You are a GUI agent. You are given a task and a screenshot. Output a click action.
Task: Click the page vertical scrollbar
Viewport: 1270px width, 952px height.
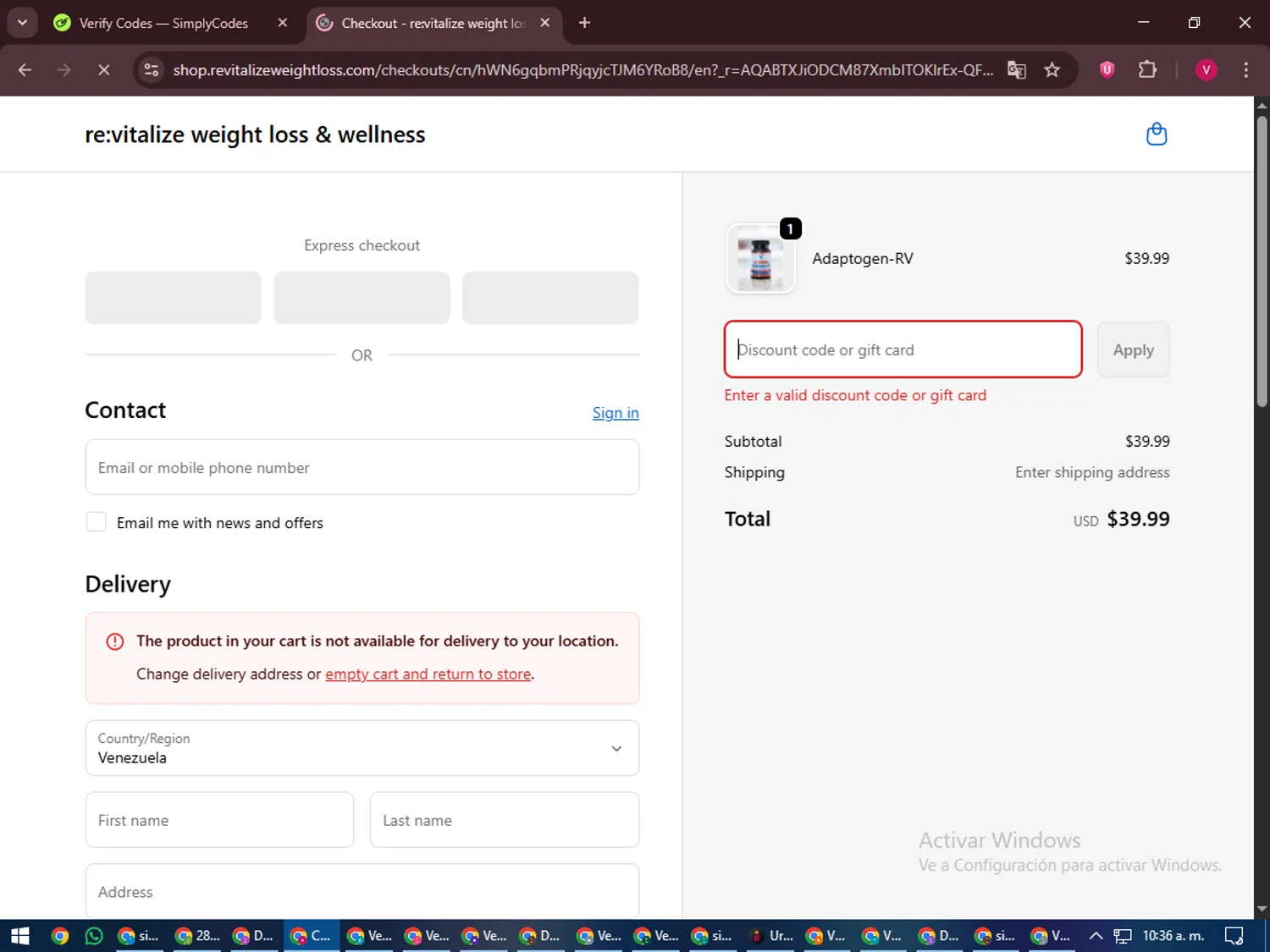click(1262, 262)
